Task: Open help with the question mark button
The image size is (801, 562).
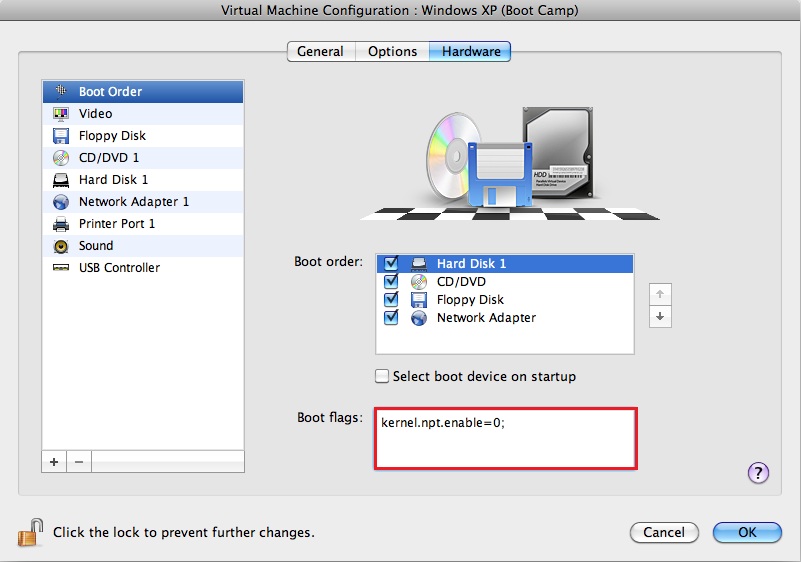Action: point(758,473)
